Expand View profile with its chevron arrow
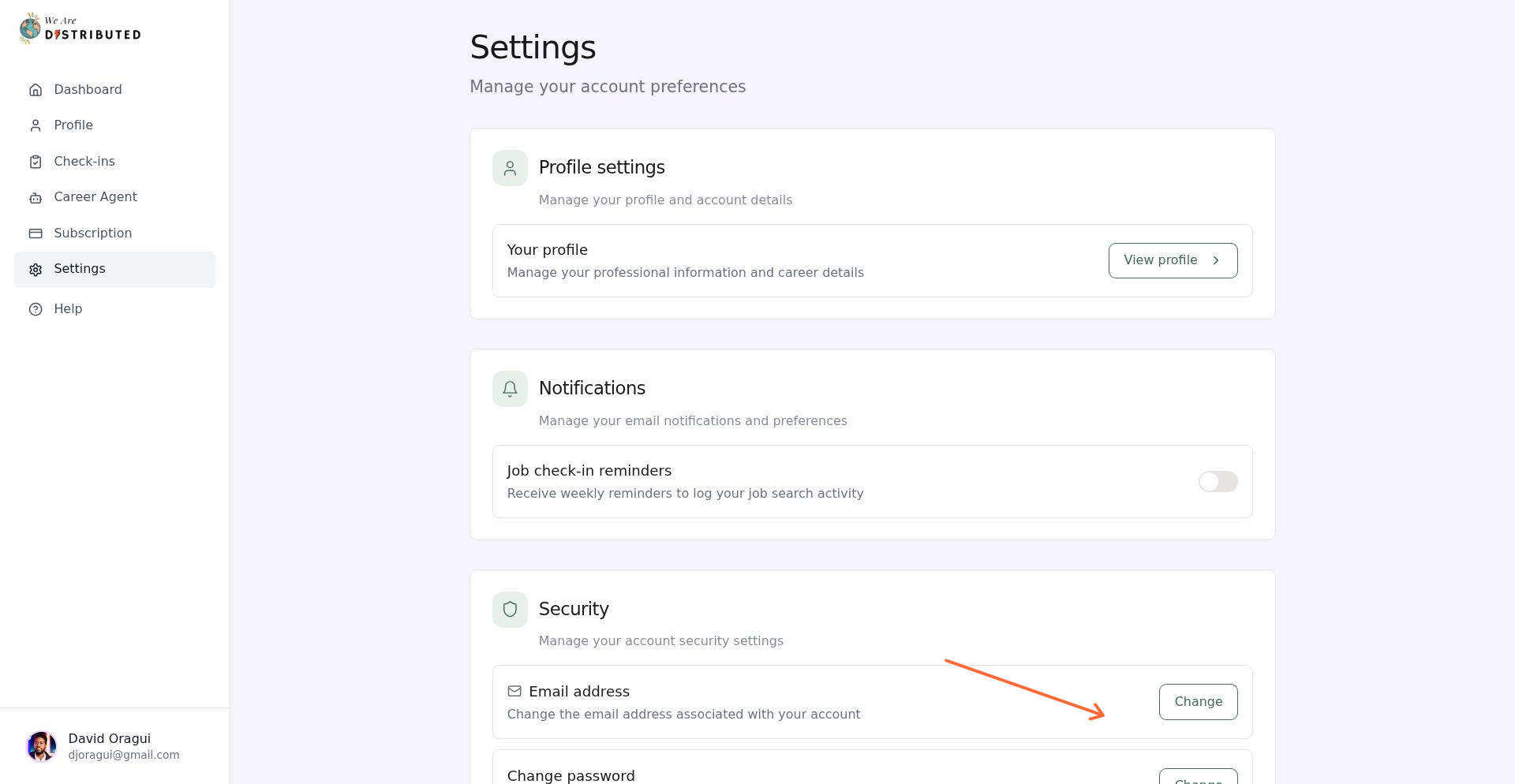Viewport: 1515px width, 784px height. coord(1216,259)
